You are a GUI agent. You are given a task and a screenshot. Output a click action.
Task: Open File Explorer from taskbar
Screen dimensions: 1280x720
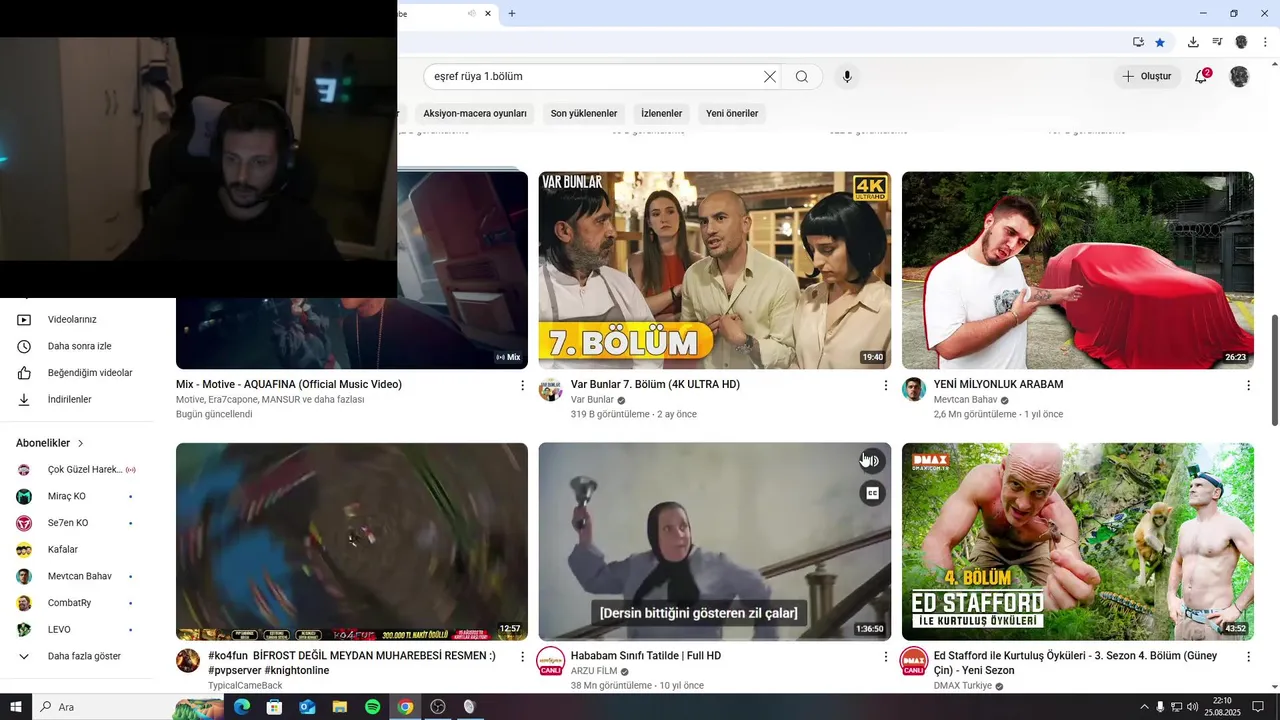coord(339,707)
